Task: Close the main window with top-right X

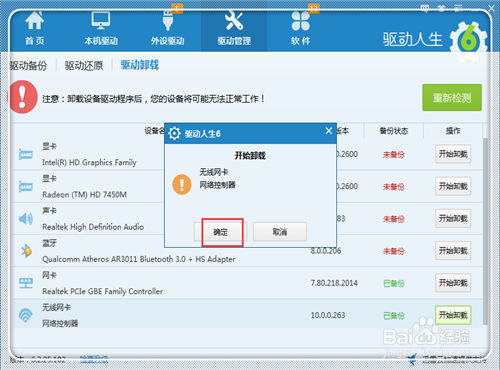Action: pos(491,9)
